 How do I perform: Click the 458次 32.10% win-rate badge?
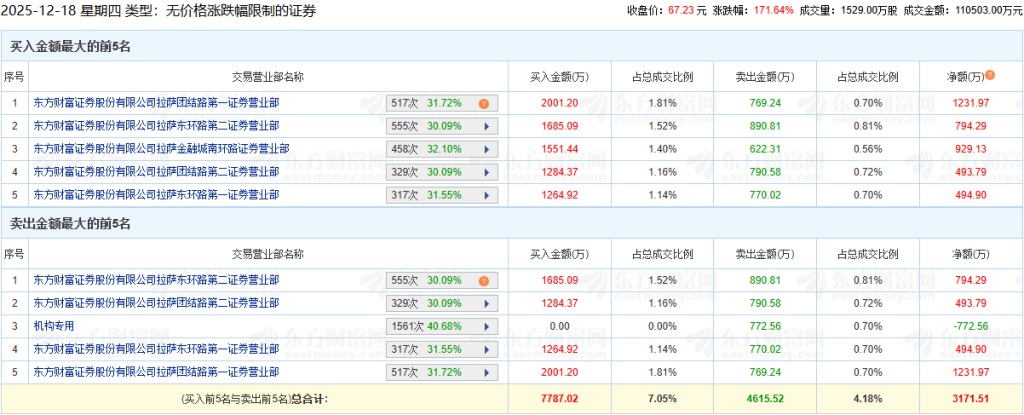430,149
